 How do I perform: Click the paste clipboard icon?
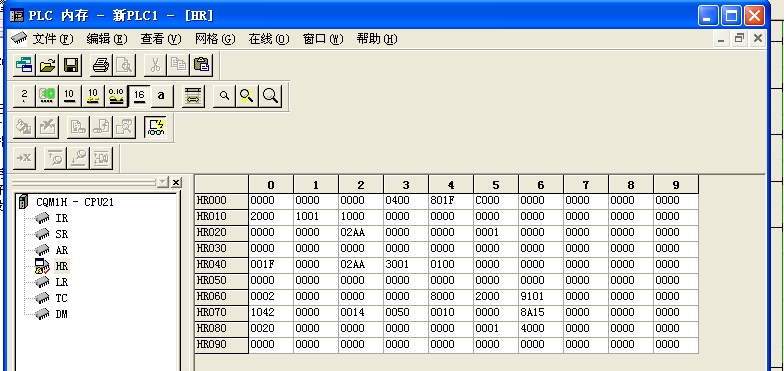click(x=202, y=64)
